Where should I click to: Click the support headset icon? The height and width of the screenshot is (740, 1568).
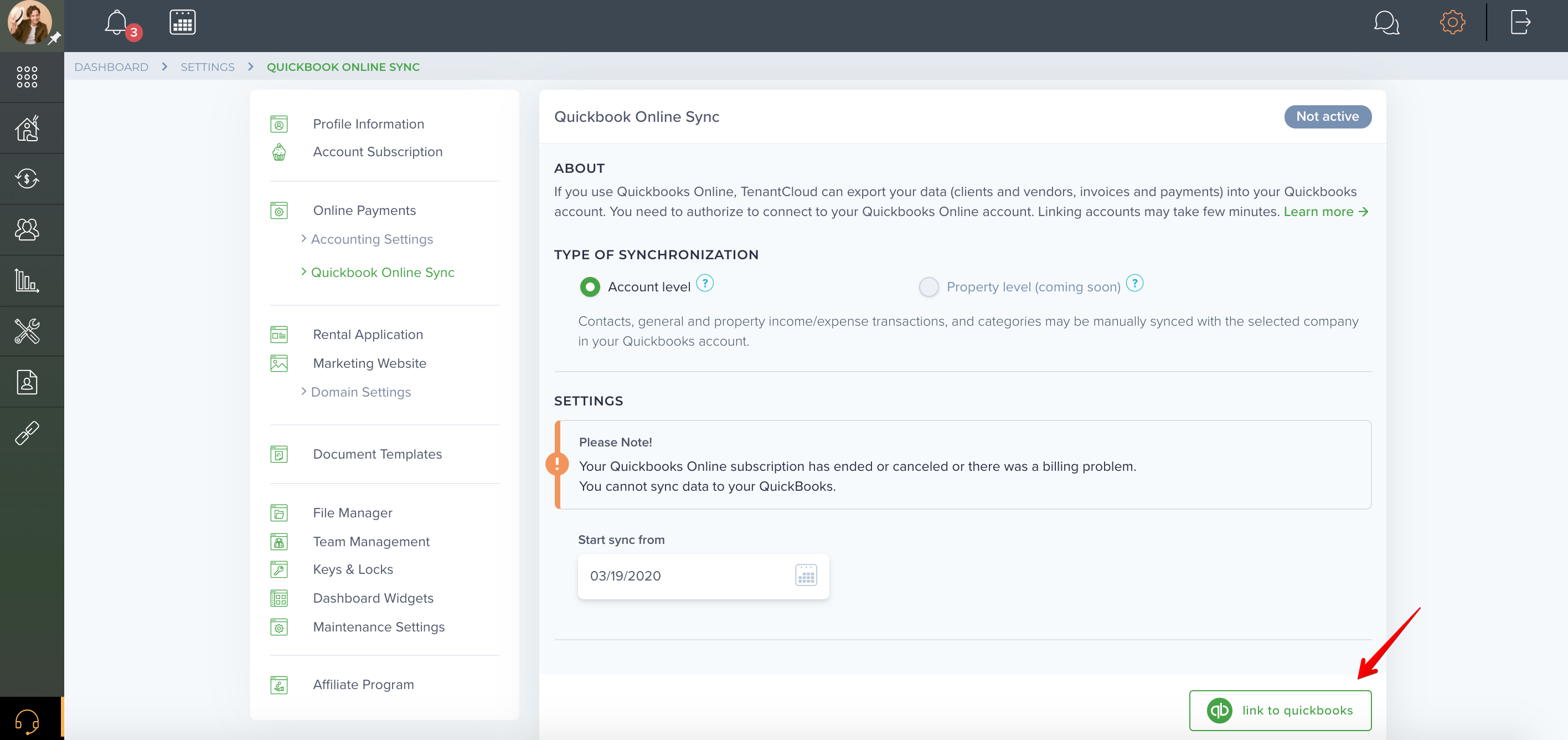[x=27, y=722]
